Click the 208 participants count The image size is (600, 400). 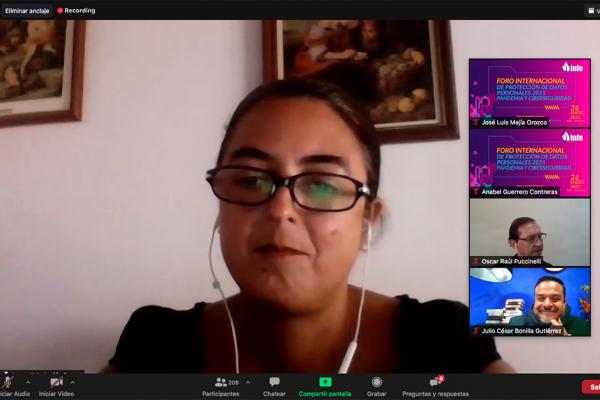click(x=233, y=382)
